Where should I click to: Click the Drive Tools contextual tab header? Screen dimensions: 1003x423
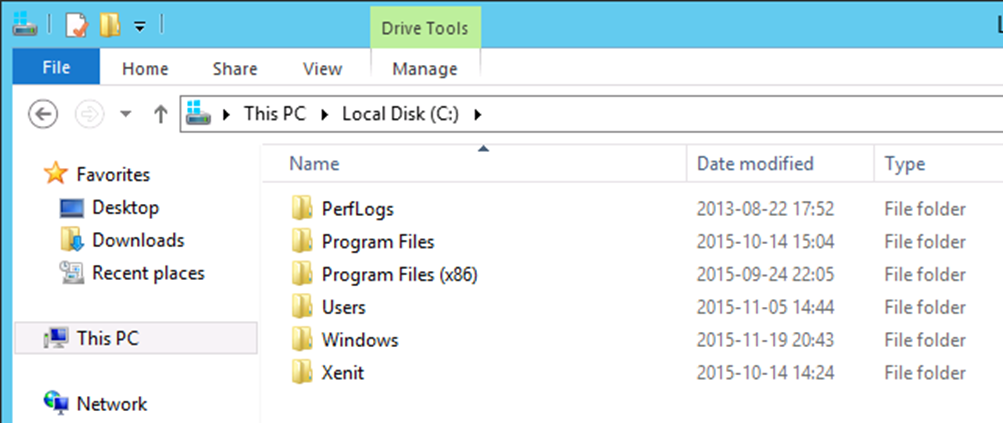(x=425, y=28)
